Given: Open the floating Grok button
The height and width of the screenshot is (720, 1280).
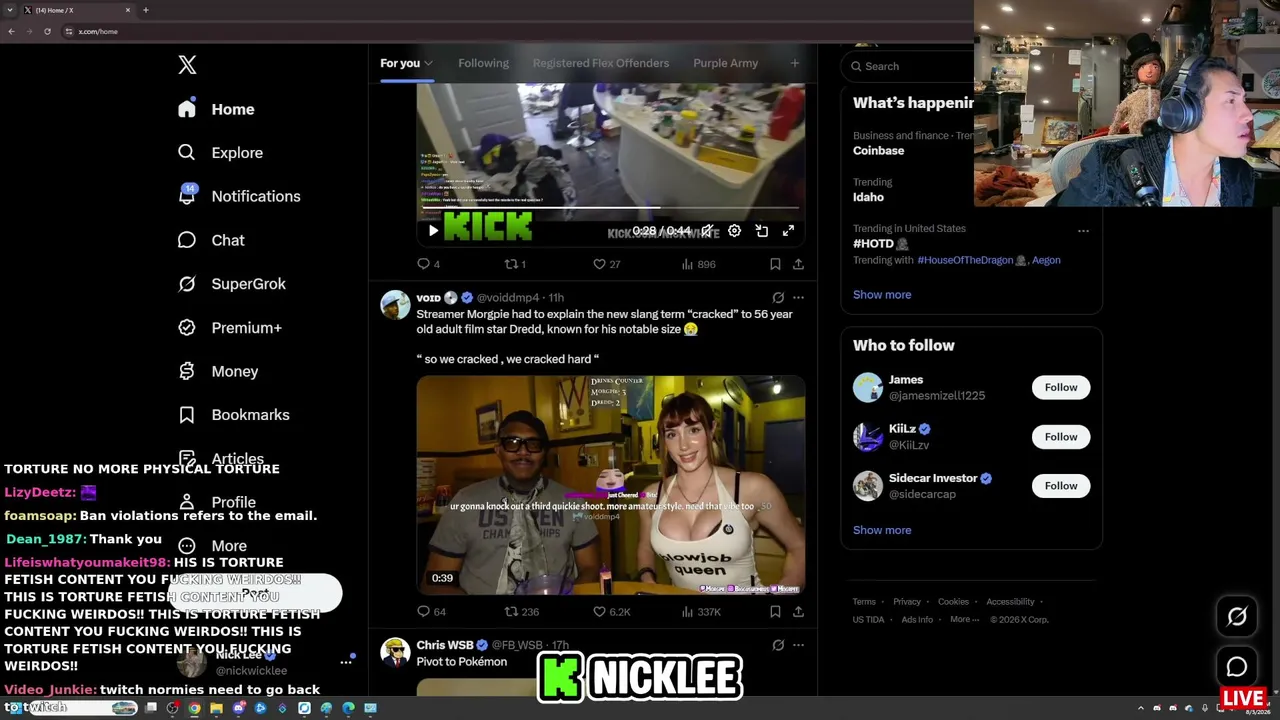Looking at the screenshot, I should point(1237,617).
